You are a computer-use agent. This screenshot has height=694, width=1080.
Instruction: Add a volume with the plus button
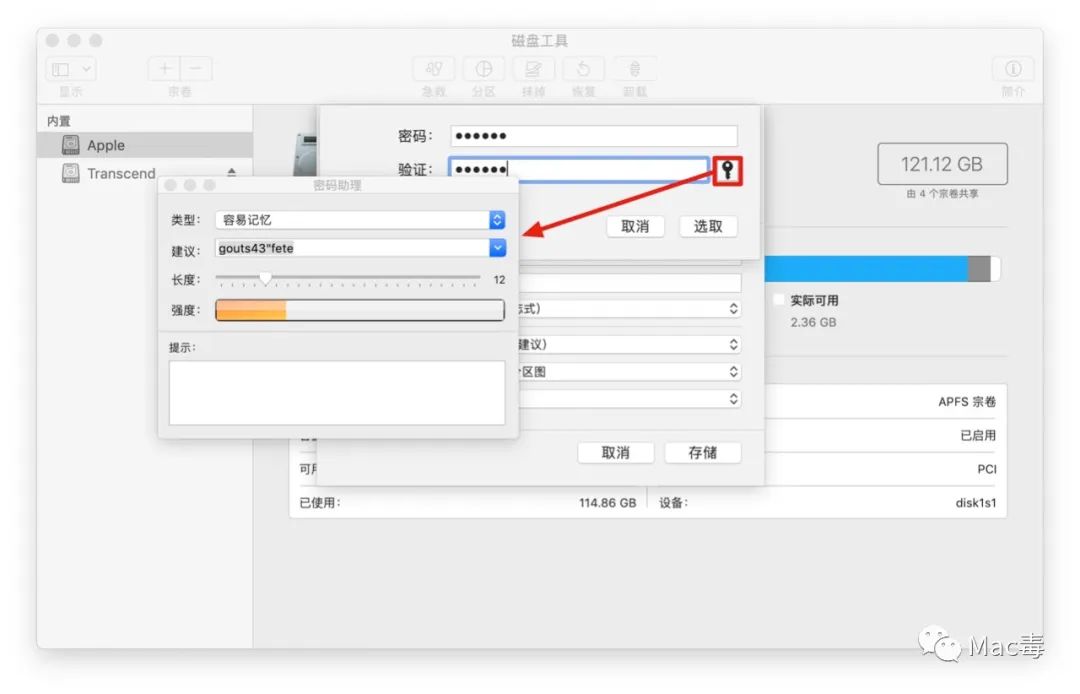pos(165,69)
